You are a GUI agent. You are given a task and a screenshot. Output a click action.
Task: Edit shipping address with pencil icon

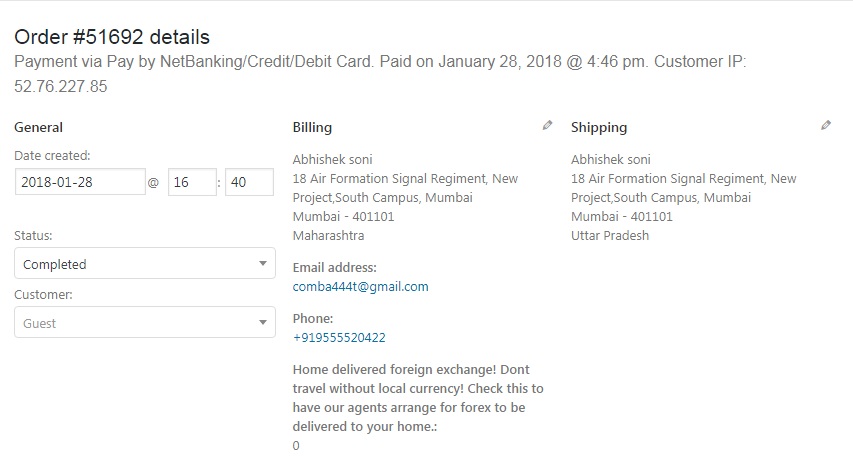tap(826, 126)
